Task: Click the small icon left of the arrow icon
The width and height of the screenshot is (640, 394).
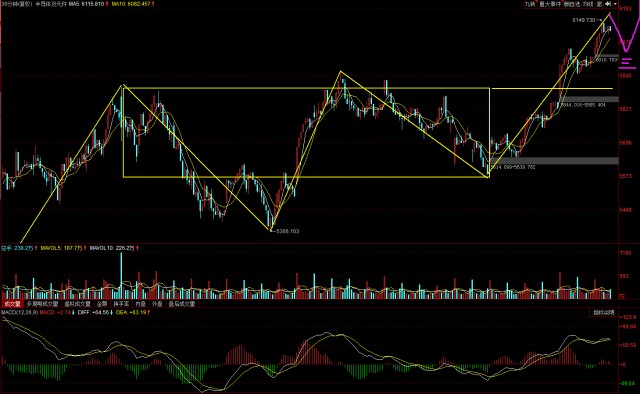Action: 599,4
